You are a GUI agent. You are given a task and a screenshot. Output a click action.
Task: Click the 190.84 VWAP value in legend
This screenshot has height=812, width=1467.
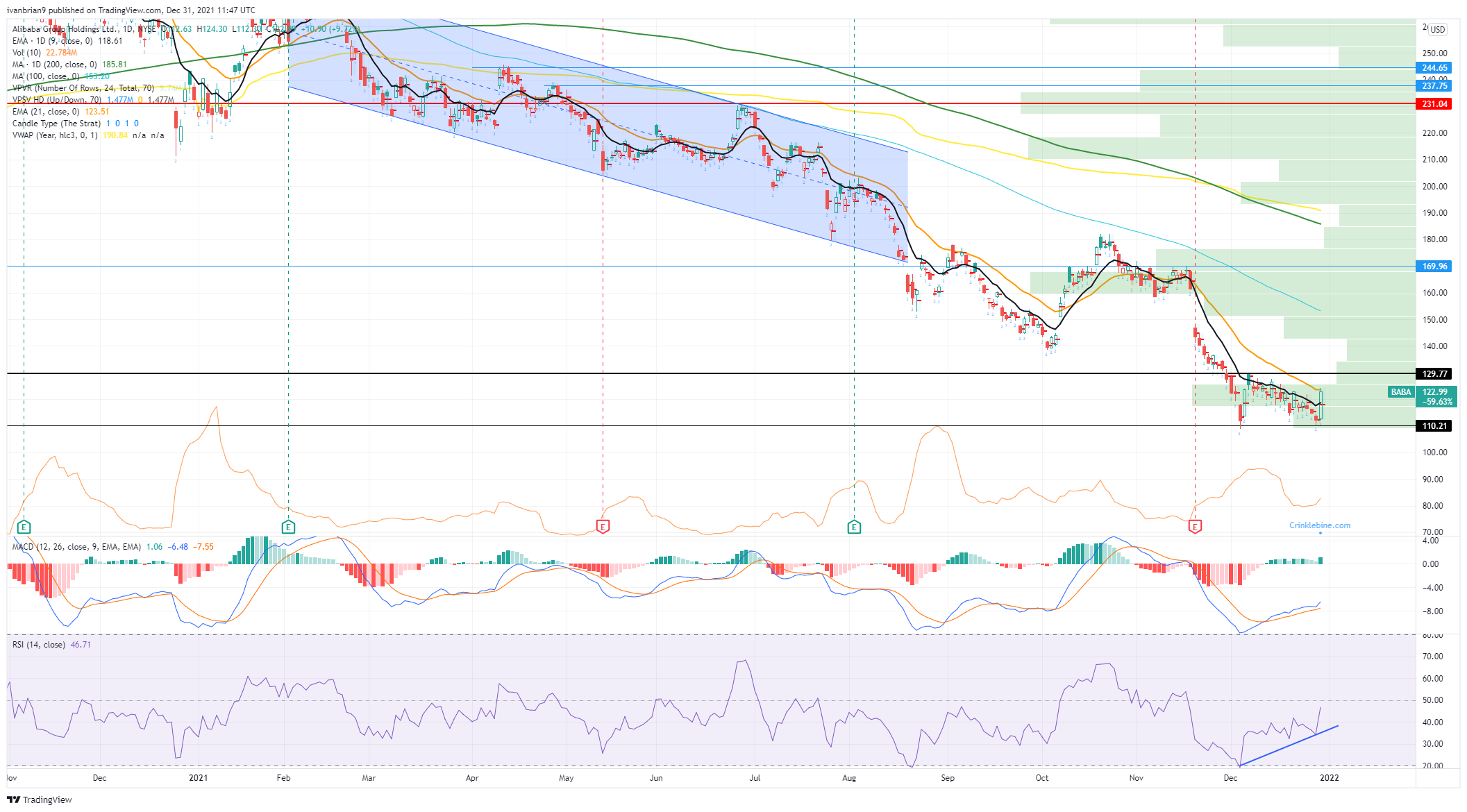pyautogui.click(x=116, y=135)
